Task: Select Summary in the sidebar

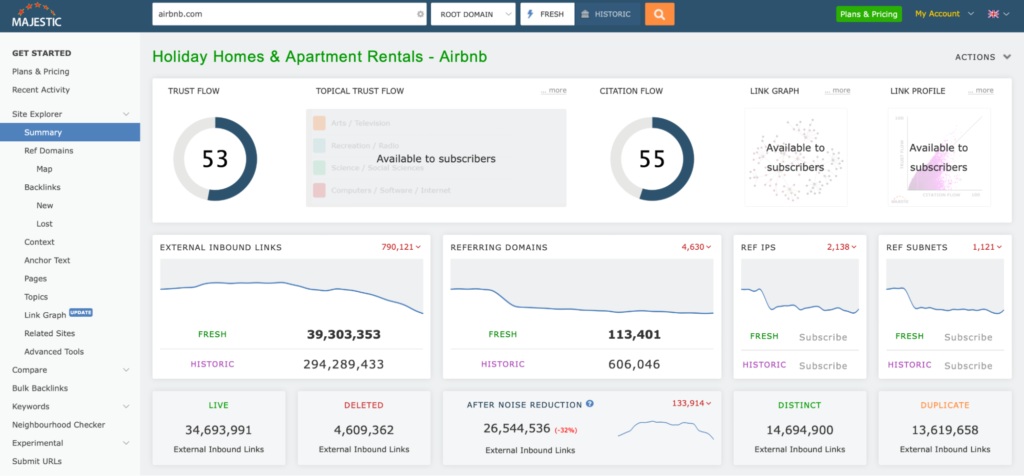Action: point(70,133)
